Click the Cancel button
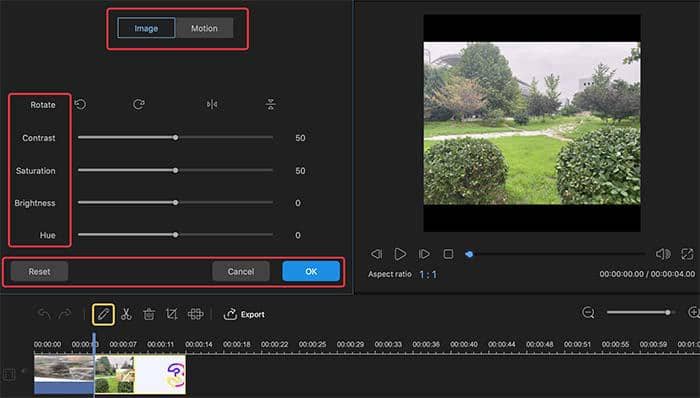The image size is (700, 398). (241, 271)
